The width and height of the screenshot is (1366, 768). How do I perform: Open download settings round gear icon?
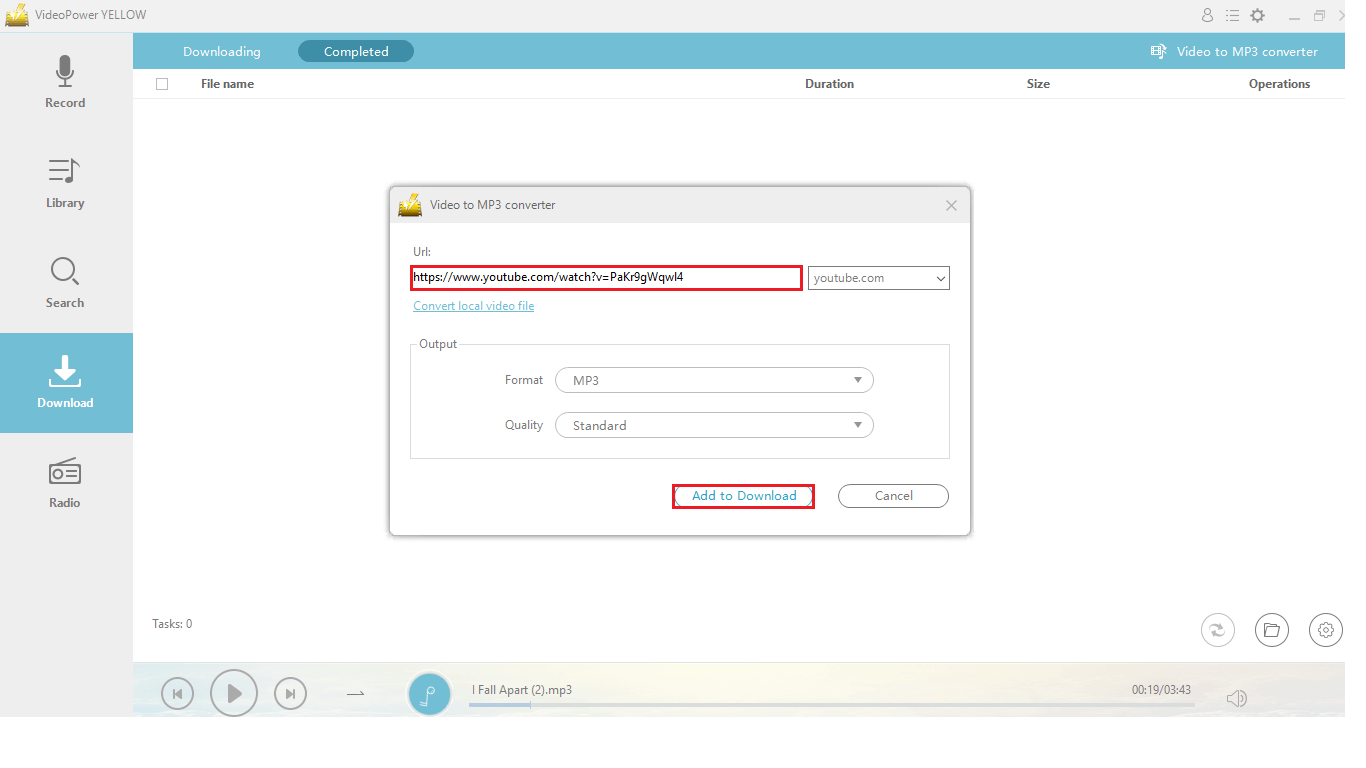pos(1326,630)
